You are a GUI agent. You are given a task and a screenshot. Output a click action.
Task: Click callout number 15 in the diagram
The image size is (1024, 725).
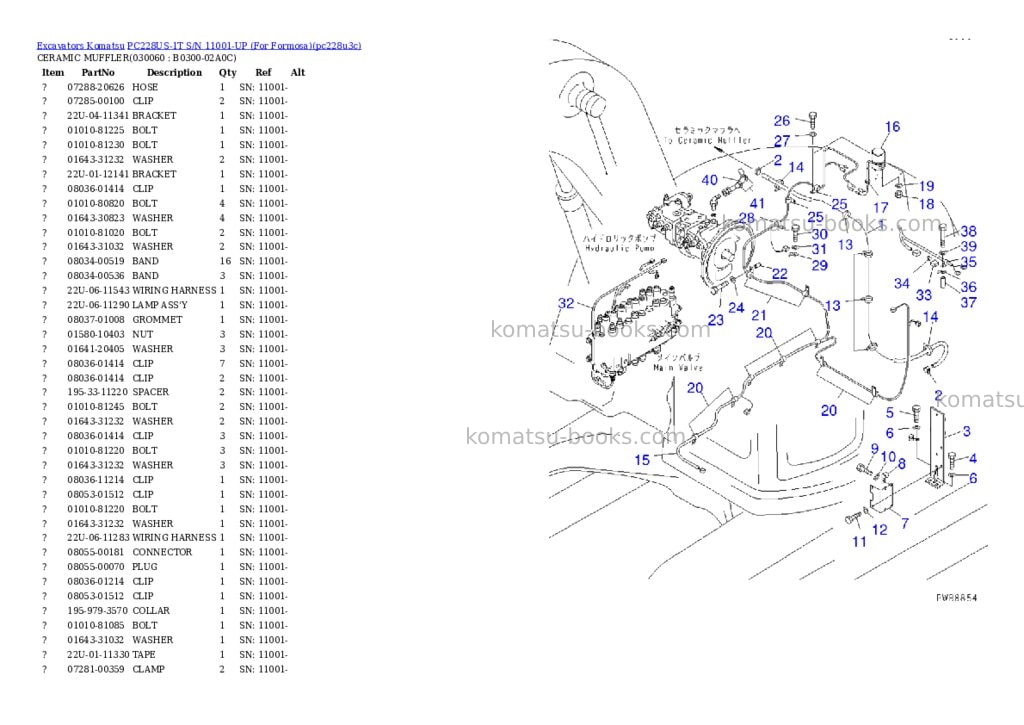click(x=642, y=460)
